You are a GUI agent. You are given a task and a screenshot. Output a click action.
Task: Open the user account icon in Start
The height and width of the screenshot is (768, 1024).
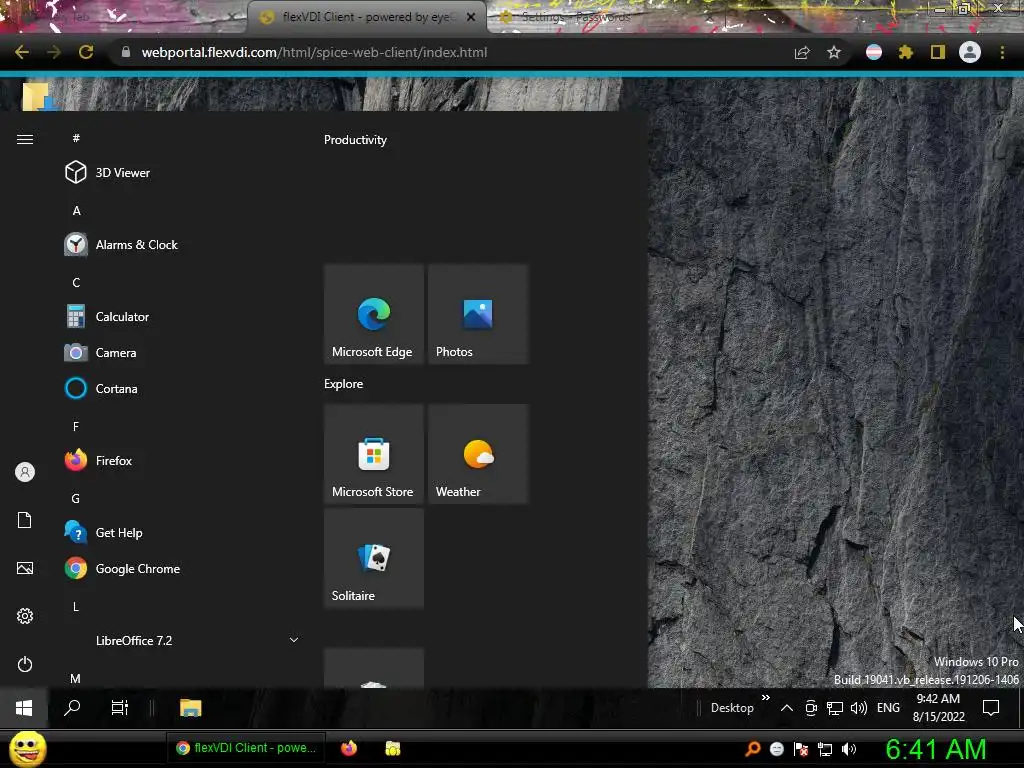coord(25,472)
